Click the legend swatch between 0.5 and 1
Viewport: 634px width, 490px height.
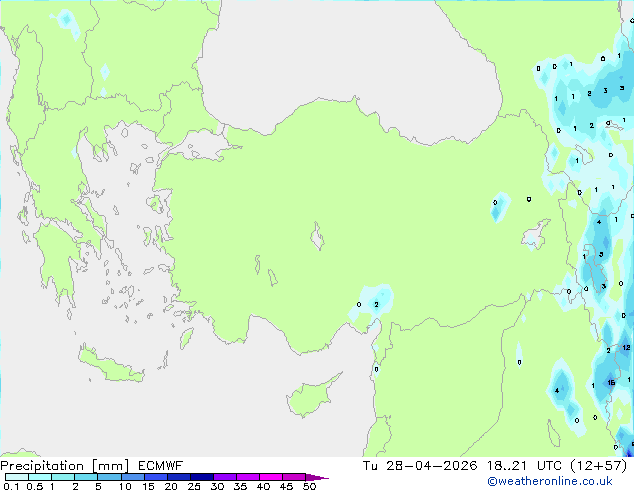coord(40,477)
